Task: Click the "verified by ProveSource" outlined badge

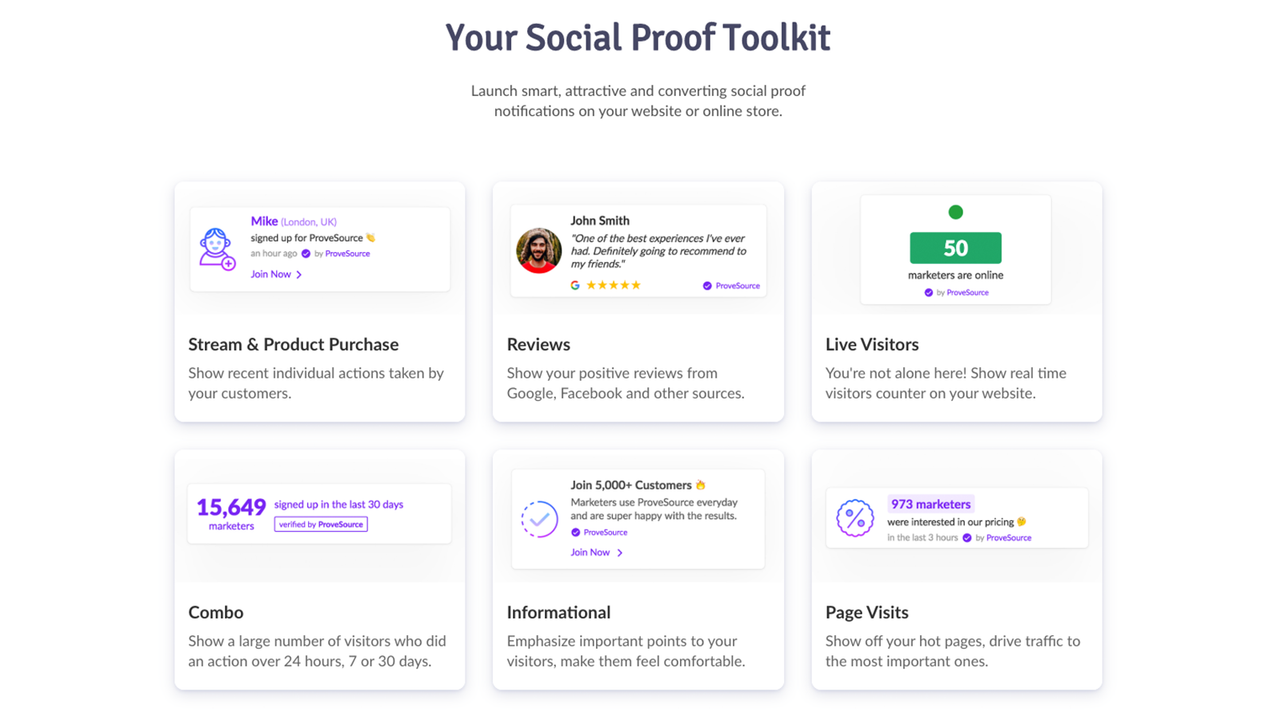Action: 321,524
